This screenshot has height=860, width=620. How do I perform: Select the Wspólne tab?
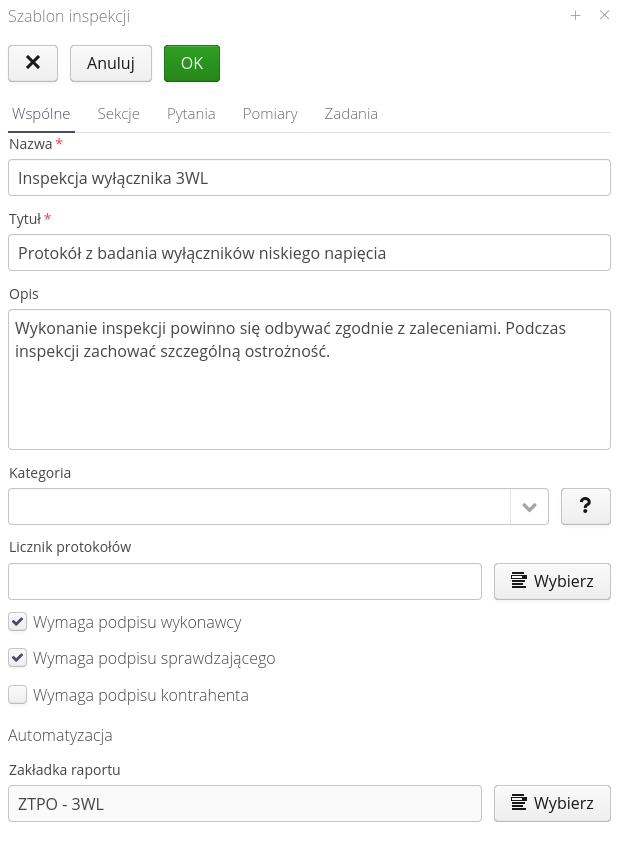(41, 114)
